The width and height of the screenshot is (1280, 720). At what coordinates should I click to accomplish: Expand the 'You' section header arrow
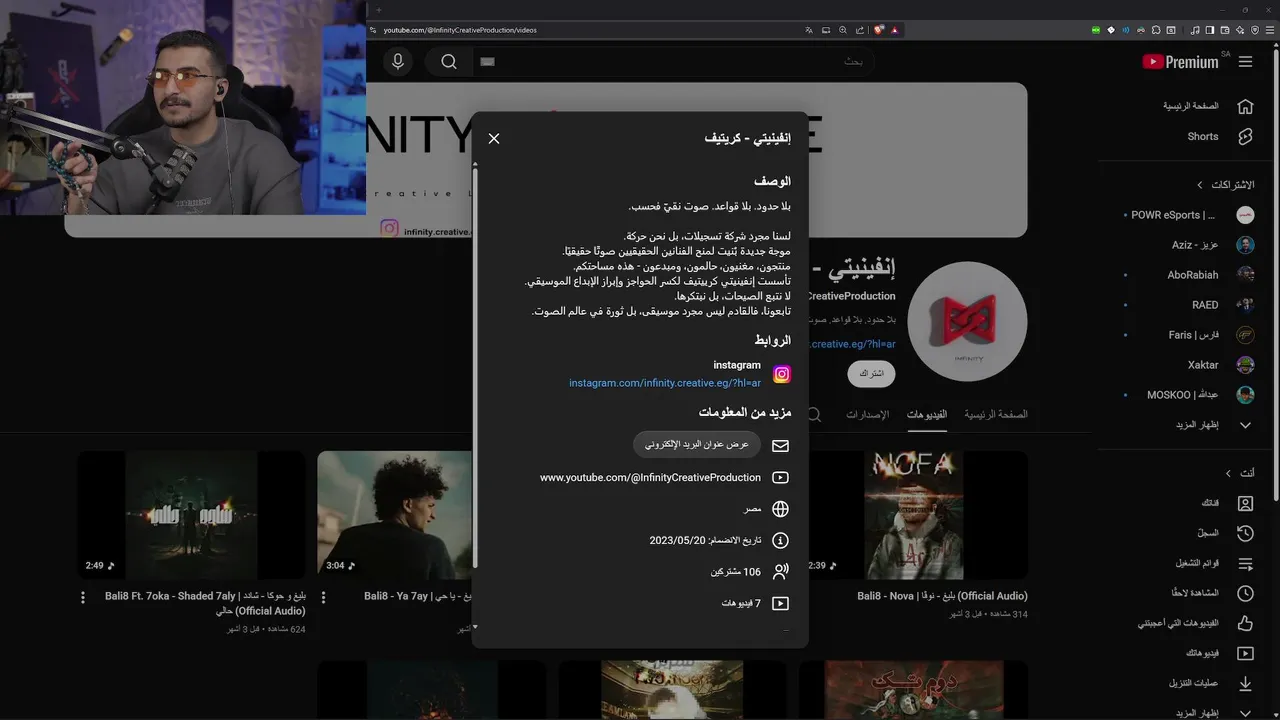1228,473
